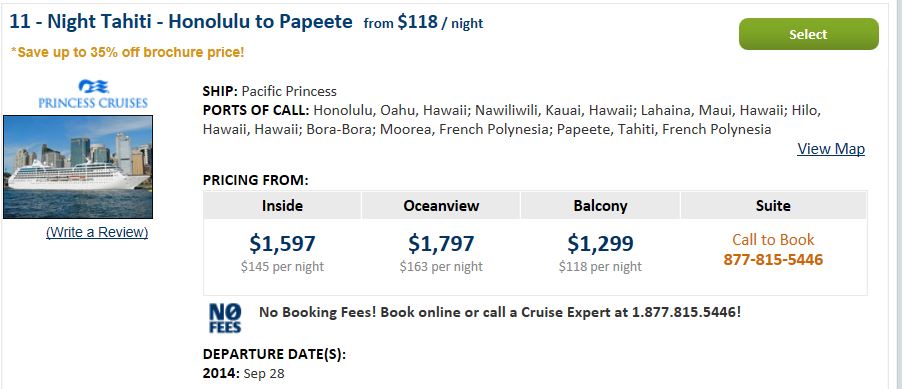902x389 pixels.
Task: Click the Sep 28 departure date
Action: click(x=264, y=373)
